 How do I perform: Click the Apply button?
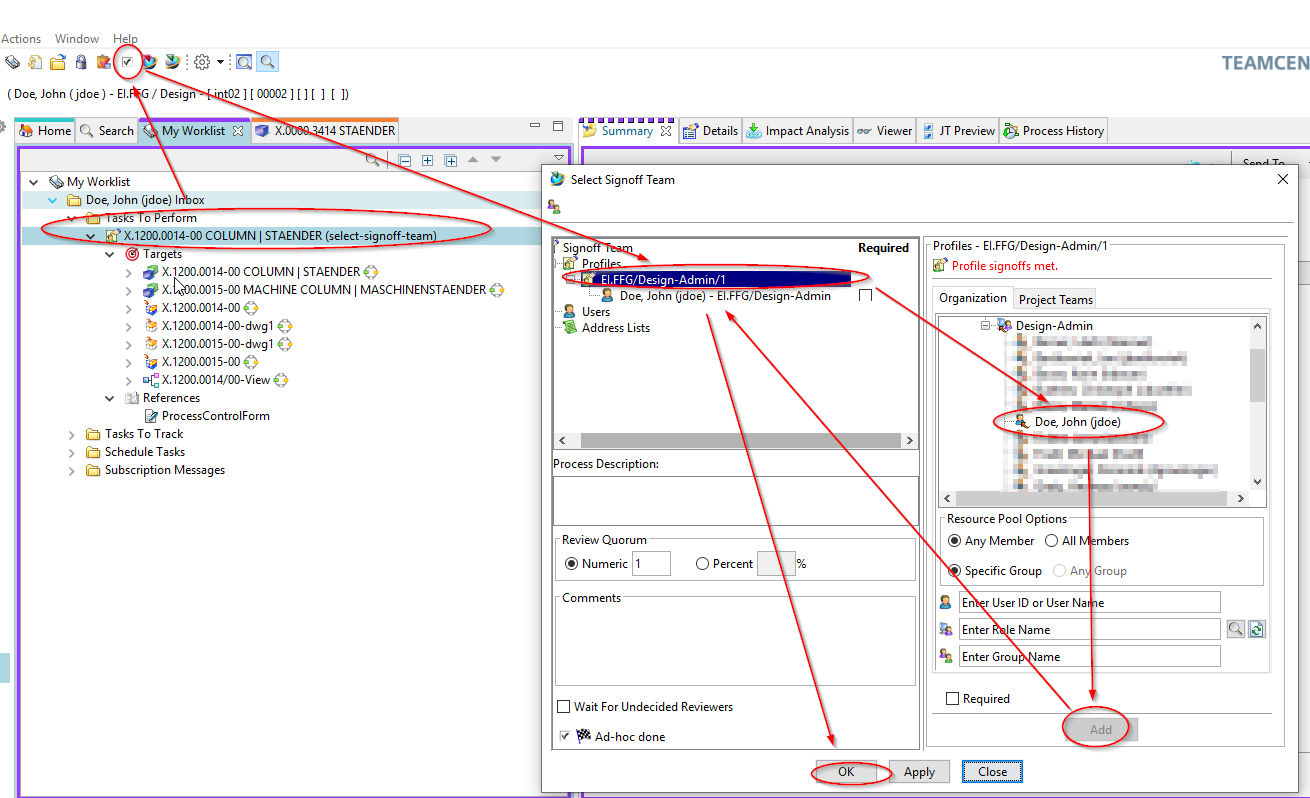tap(919, 772)
